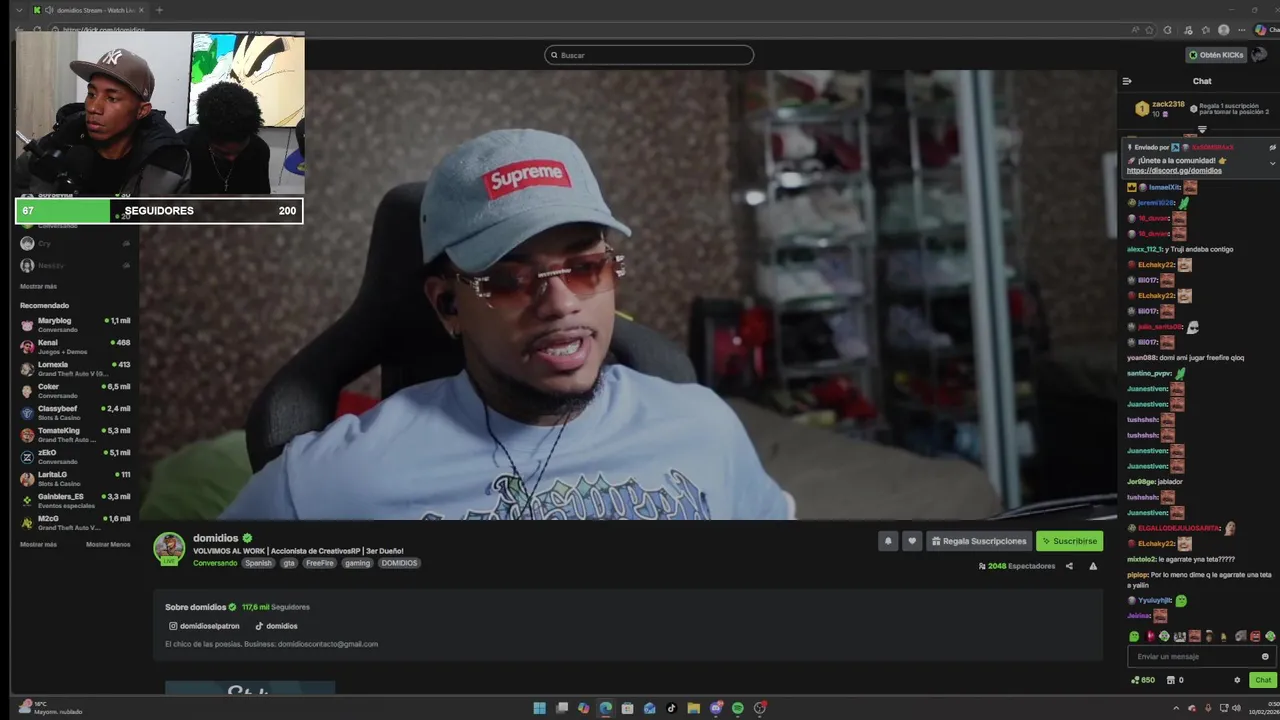Open zEkO recommended channel
Screen dimensions: 1280x720
(75, 456)
